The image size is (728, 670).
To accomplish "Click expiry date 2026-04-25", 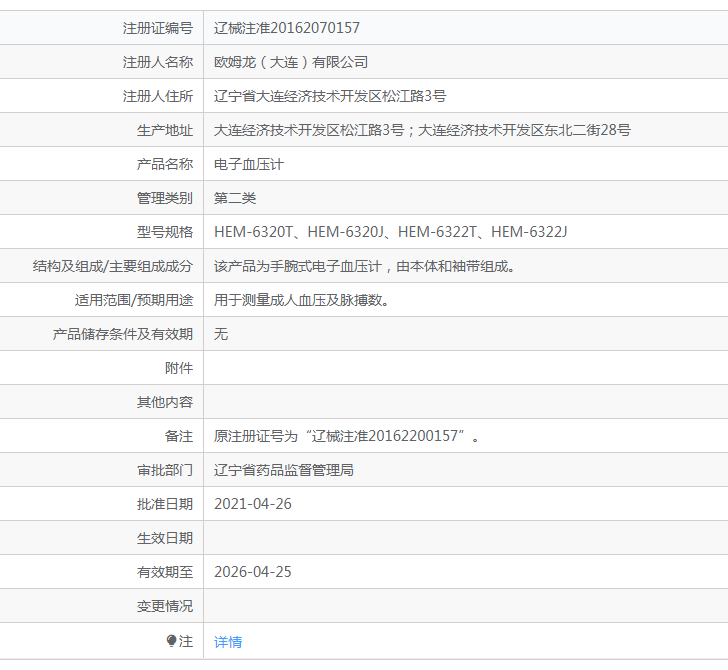I will point(253,572).
